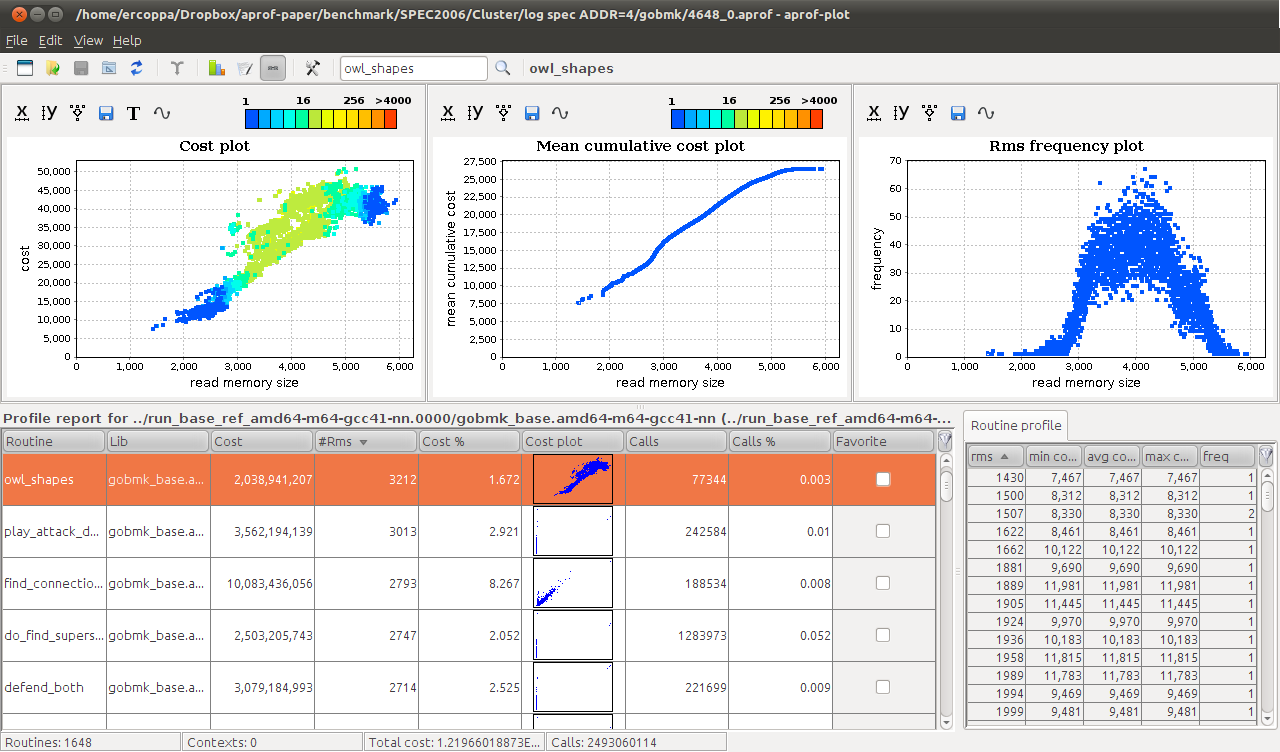Save the Cost plot using its floppy disk icon
The width and height of the screenshot is (1280, 752).
point(105,113)
